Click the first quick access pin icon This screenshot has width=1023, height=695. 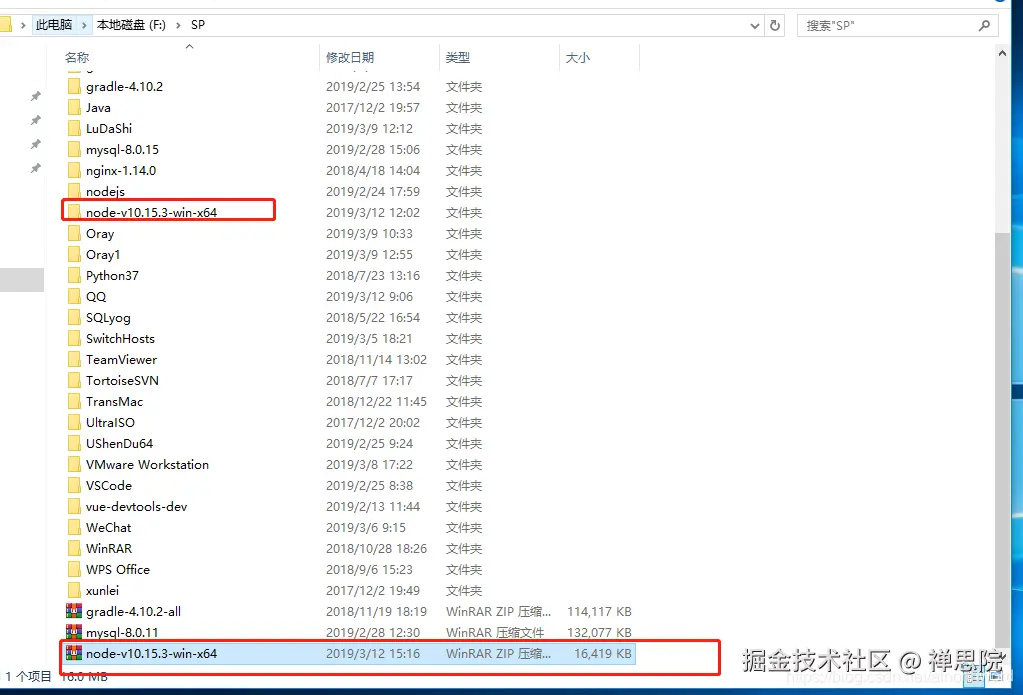pos(36,96)
